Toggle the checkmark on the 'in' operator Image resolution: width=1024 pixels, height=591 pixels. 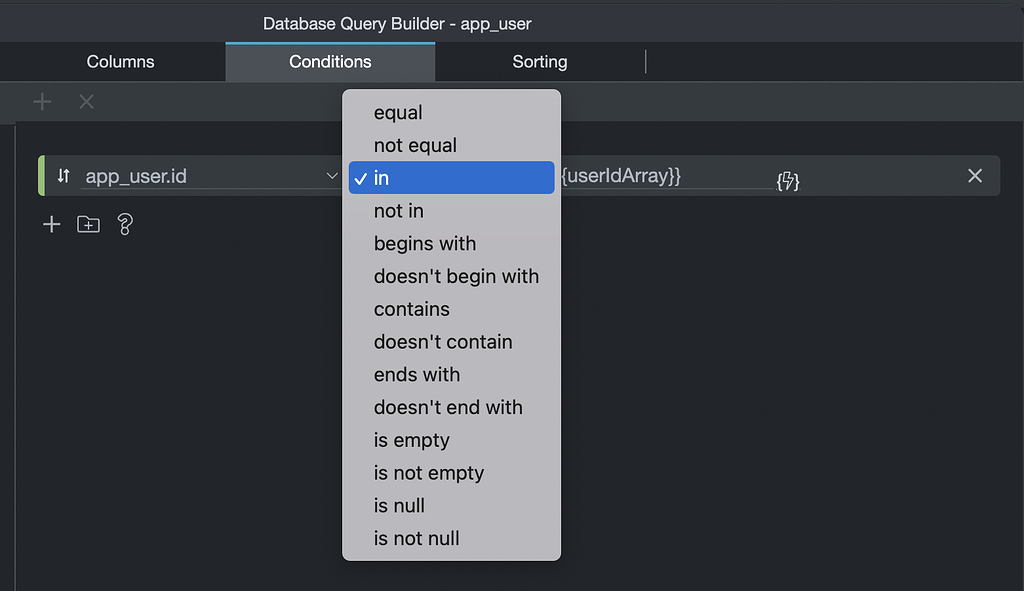tap(360, 178)
